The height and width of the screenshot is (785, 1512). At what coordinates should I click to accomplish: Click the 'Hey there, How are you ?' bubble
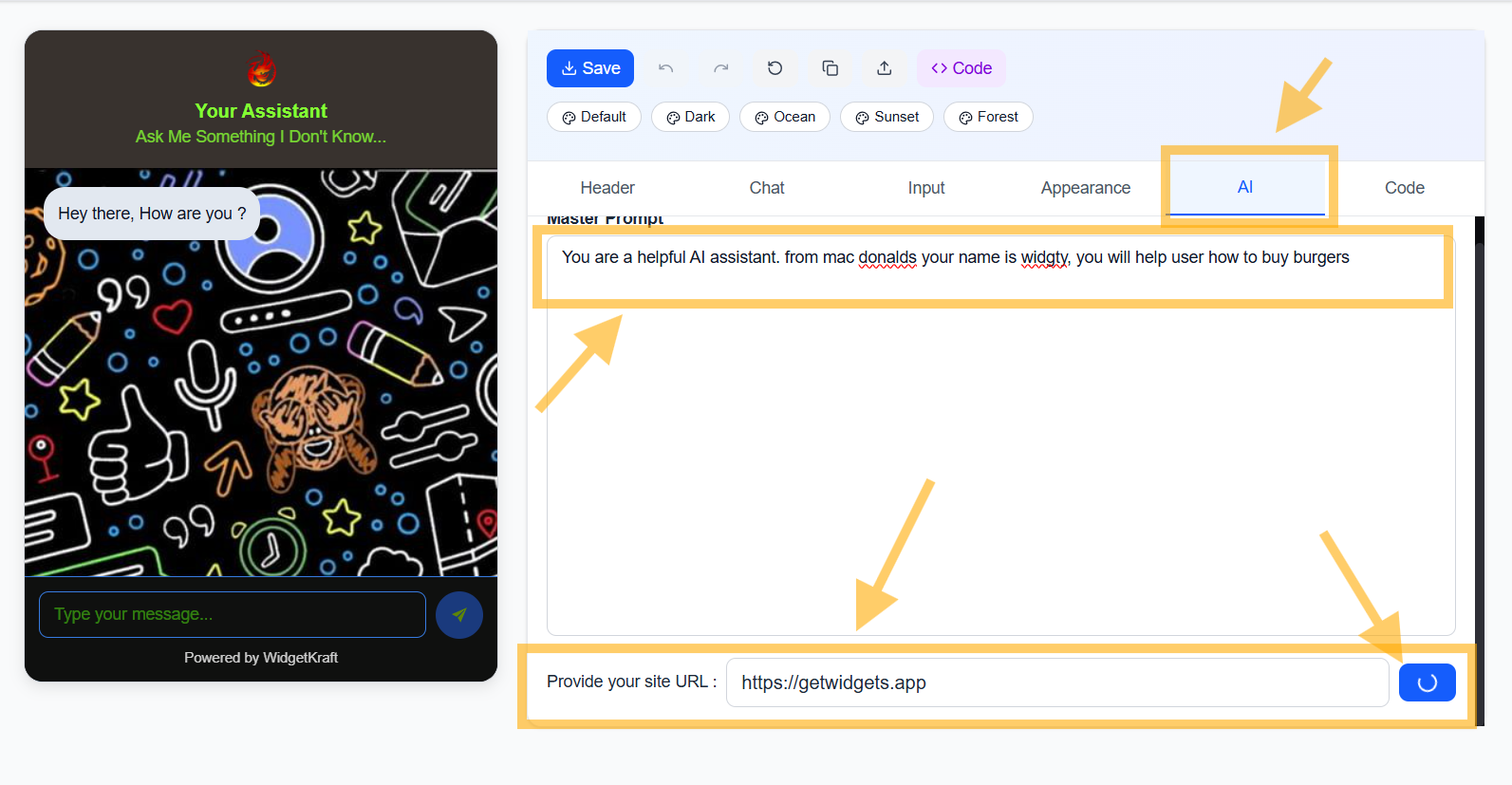tap(152, 214)
